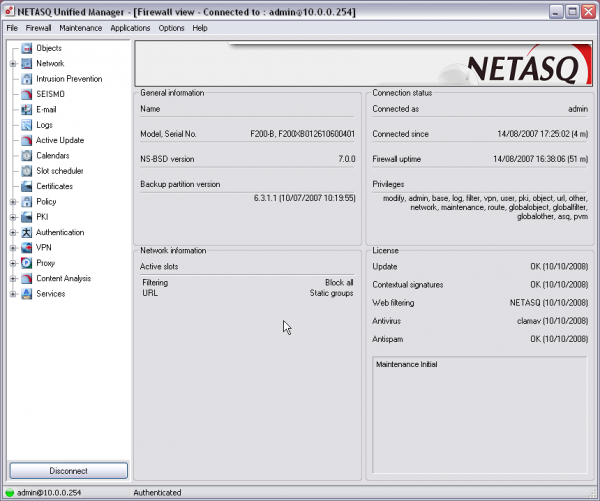Open Certificates via its icon
The image size is (600, 501).
click(x=26, y=186)
